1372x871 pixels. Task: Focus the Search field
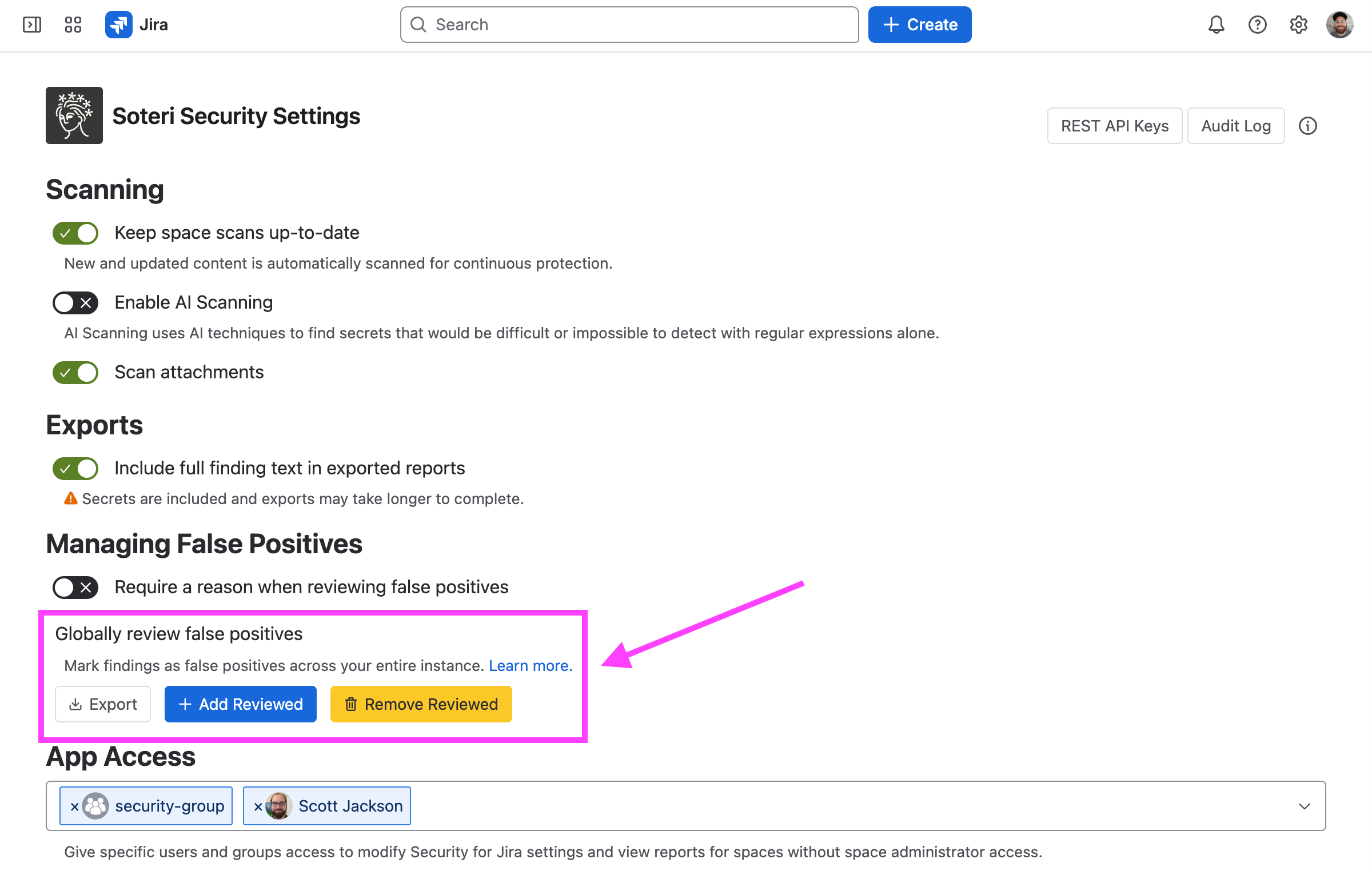tap(629, 25)
